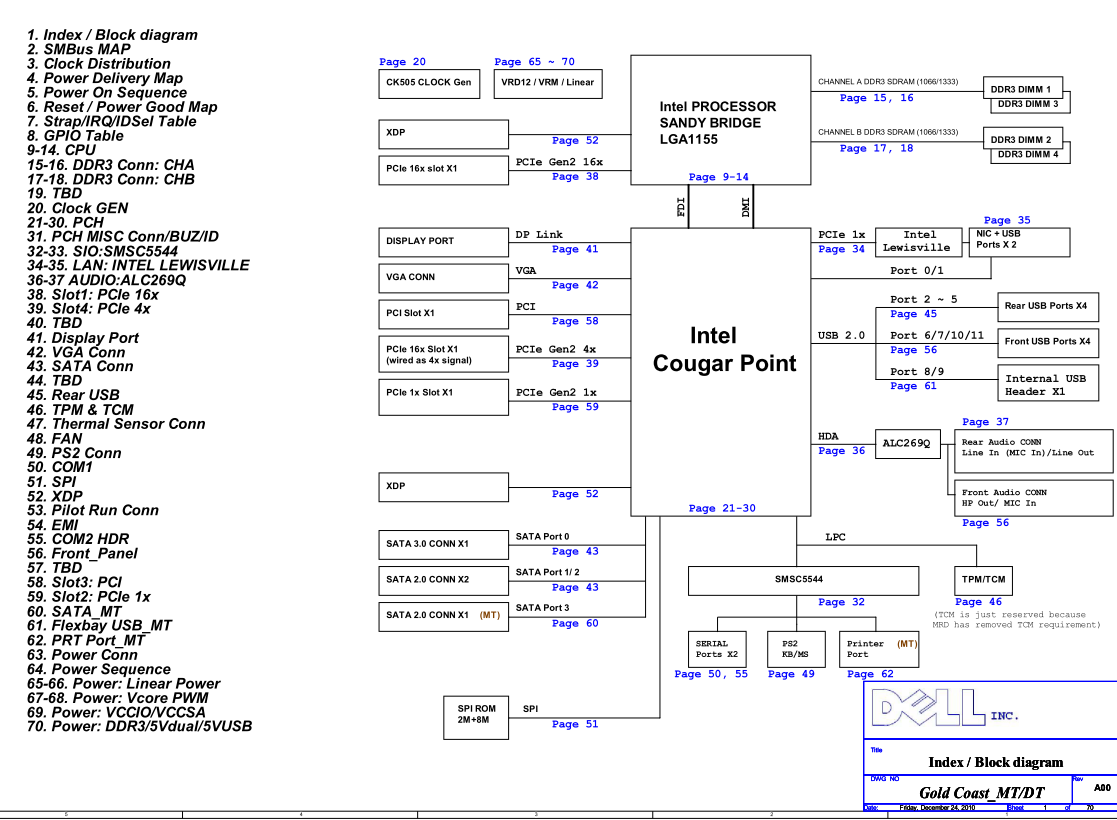Click the "Page 15, 16" reference
The width and height of the screenshot is (1117, 820).
(876, 98)
